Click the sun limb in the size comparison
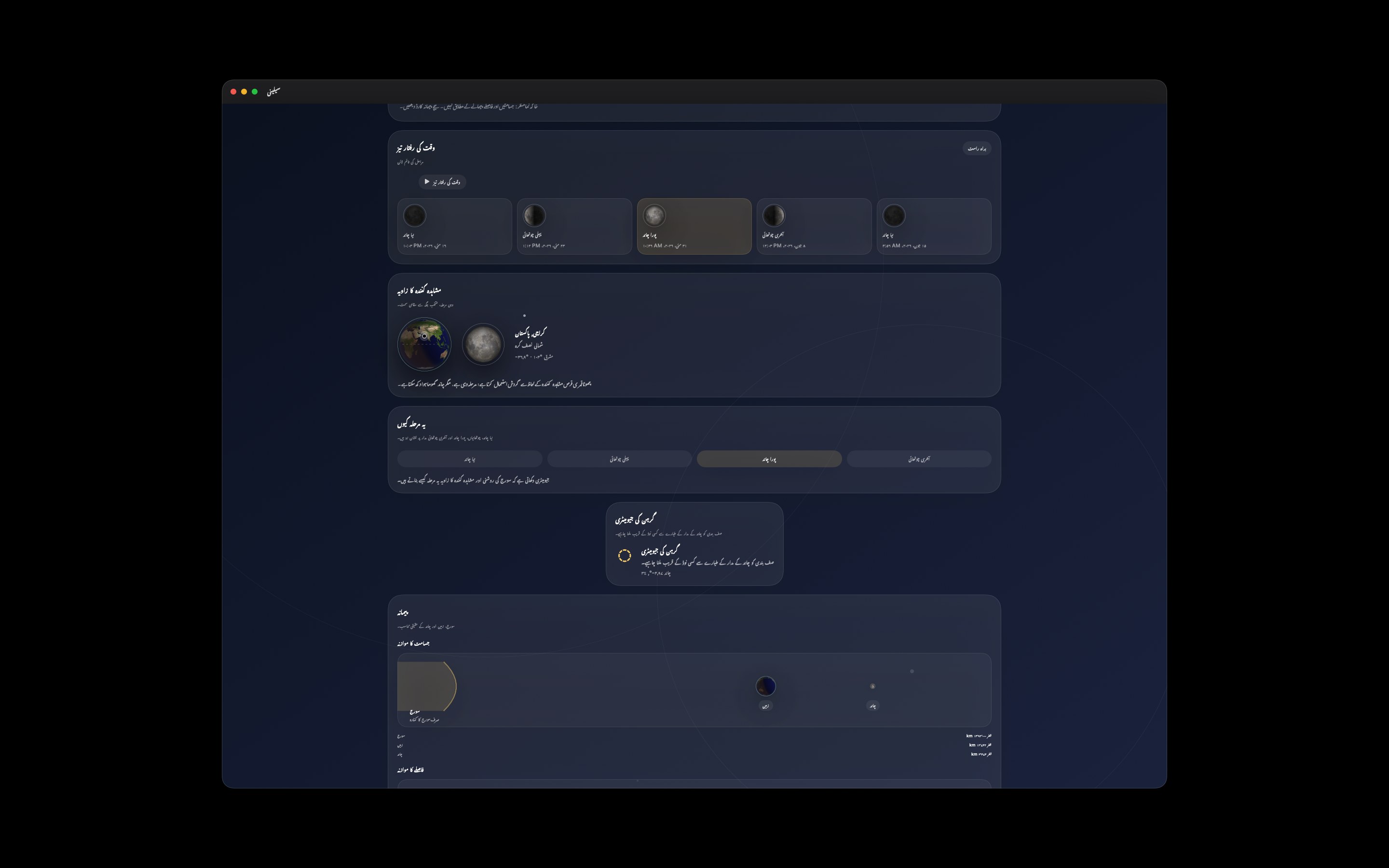The height and width of the screenshot is (868, 1389). click(x=427, y=686)
